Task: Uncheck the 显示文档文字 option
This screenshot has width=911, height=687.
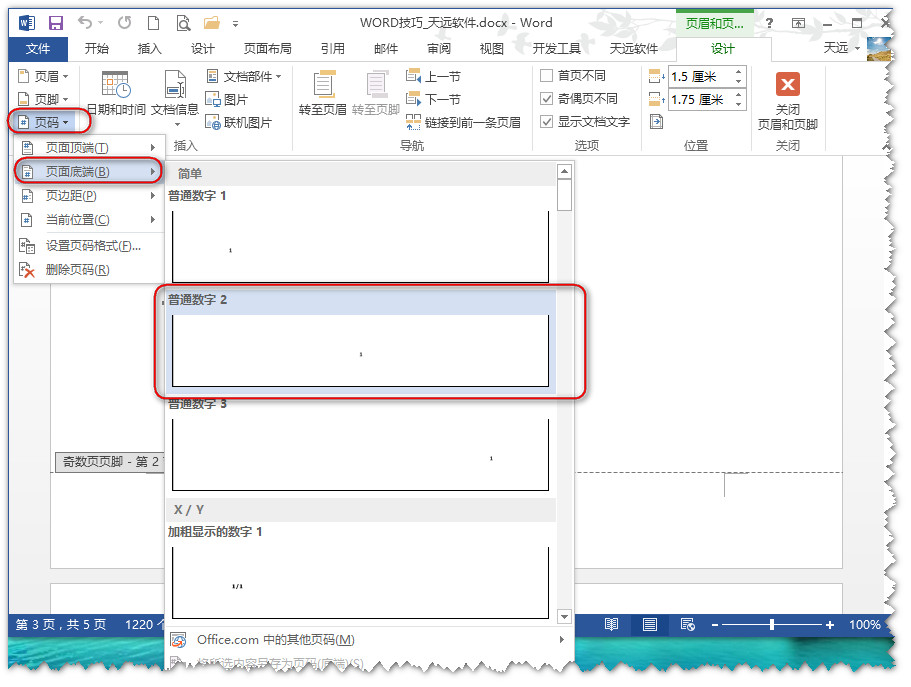Action: [547, 122]
